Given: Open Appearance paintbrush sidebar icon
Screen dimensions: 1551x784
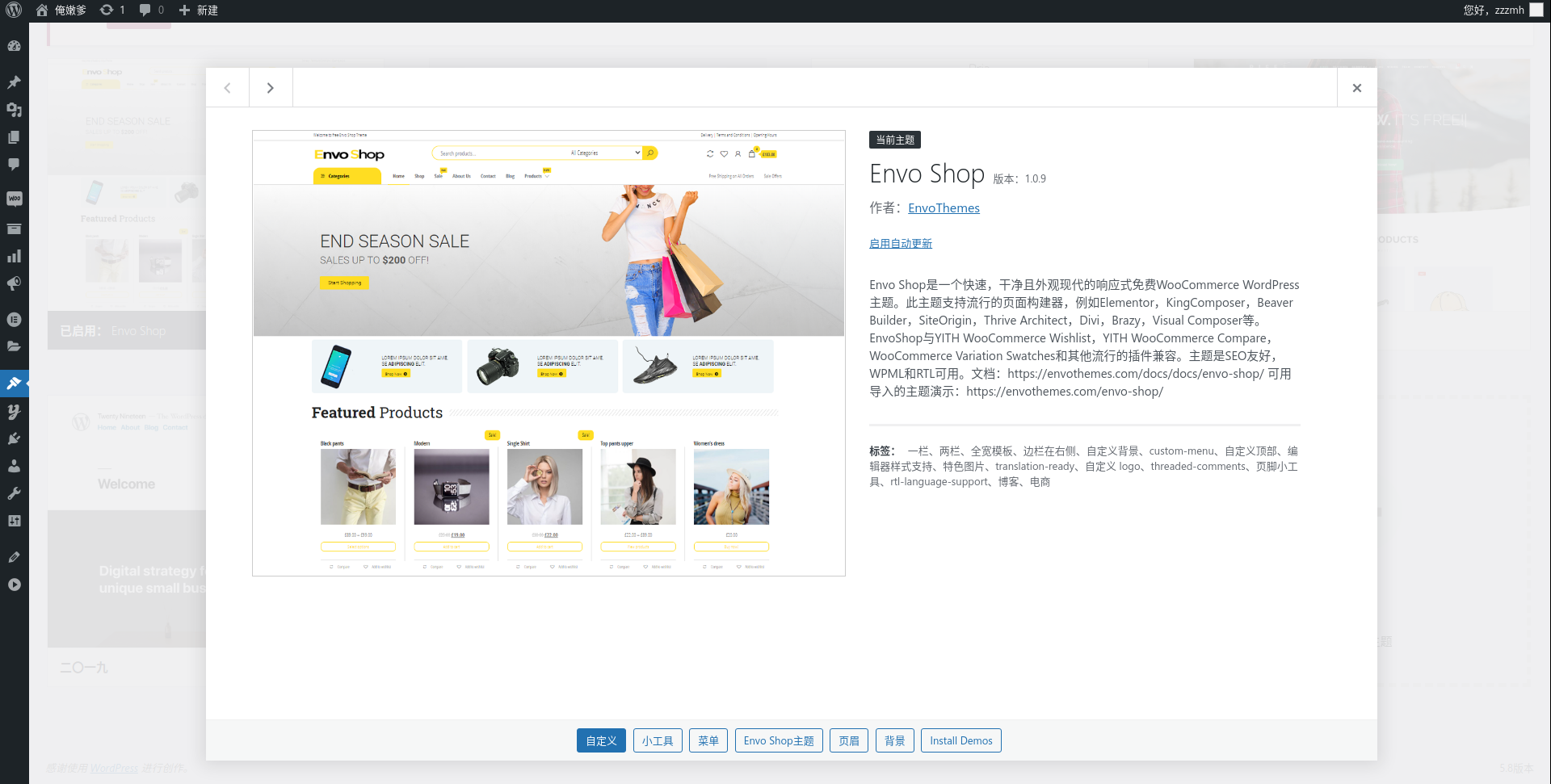Looking at the screenshot, I should (14, 383).
